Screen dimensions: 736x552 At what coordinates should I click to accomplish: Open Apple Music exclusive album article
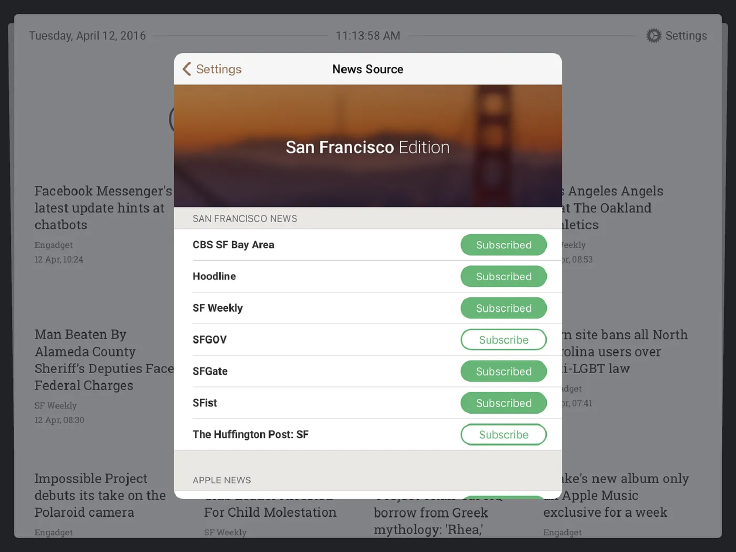click(616, 495)
